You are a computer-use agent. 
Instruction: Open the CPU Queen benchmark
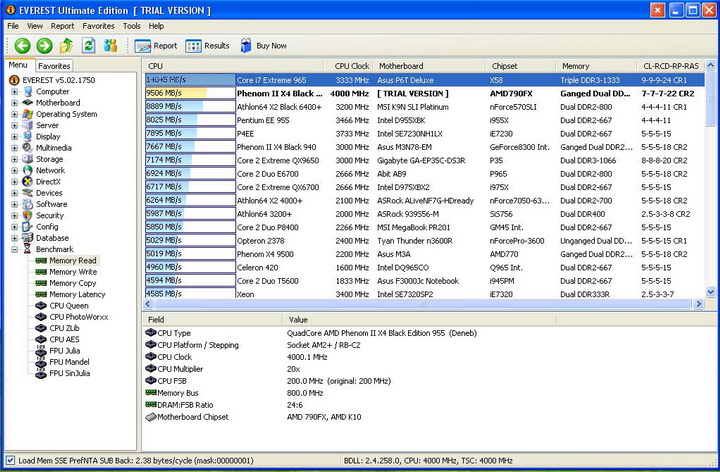[69, 306]
